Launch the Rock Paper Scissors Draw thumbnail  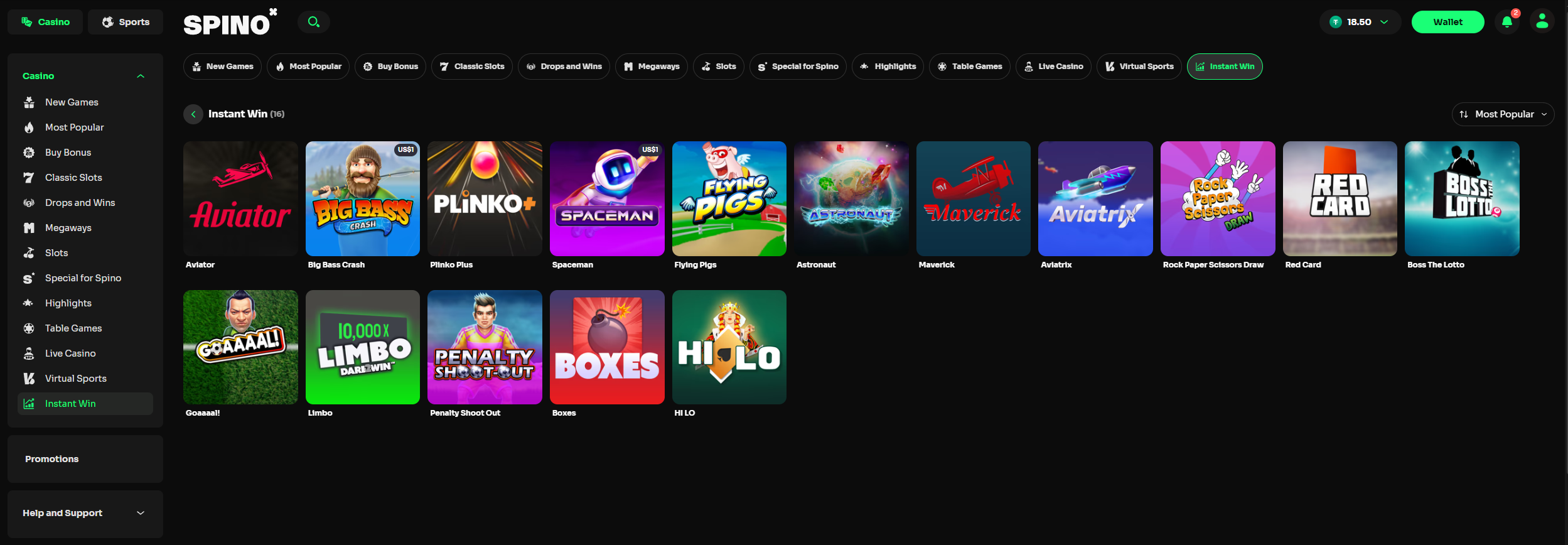[1218, 198]
